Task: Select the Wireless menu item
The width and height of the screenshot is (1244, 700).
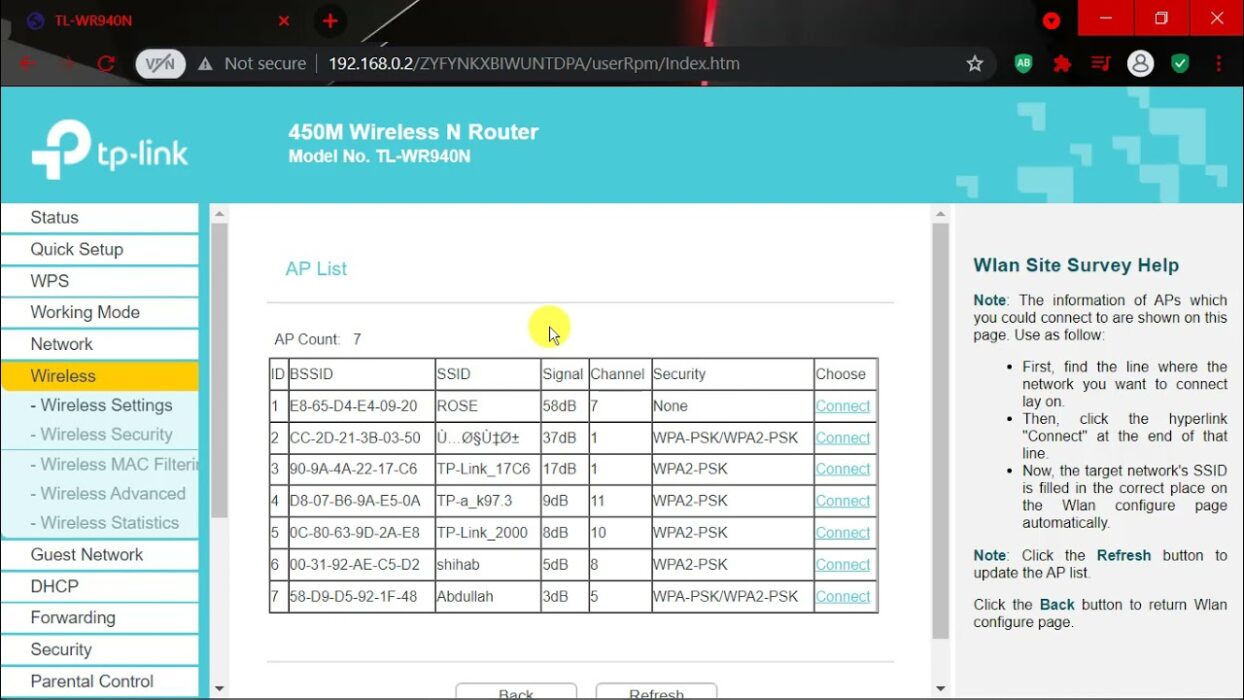Action: (x=100, y=376)
